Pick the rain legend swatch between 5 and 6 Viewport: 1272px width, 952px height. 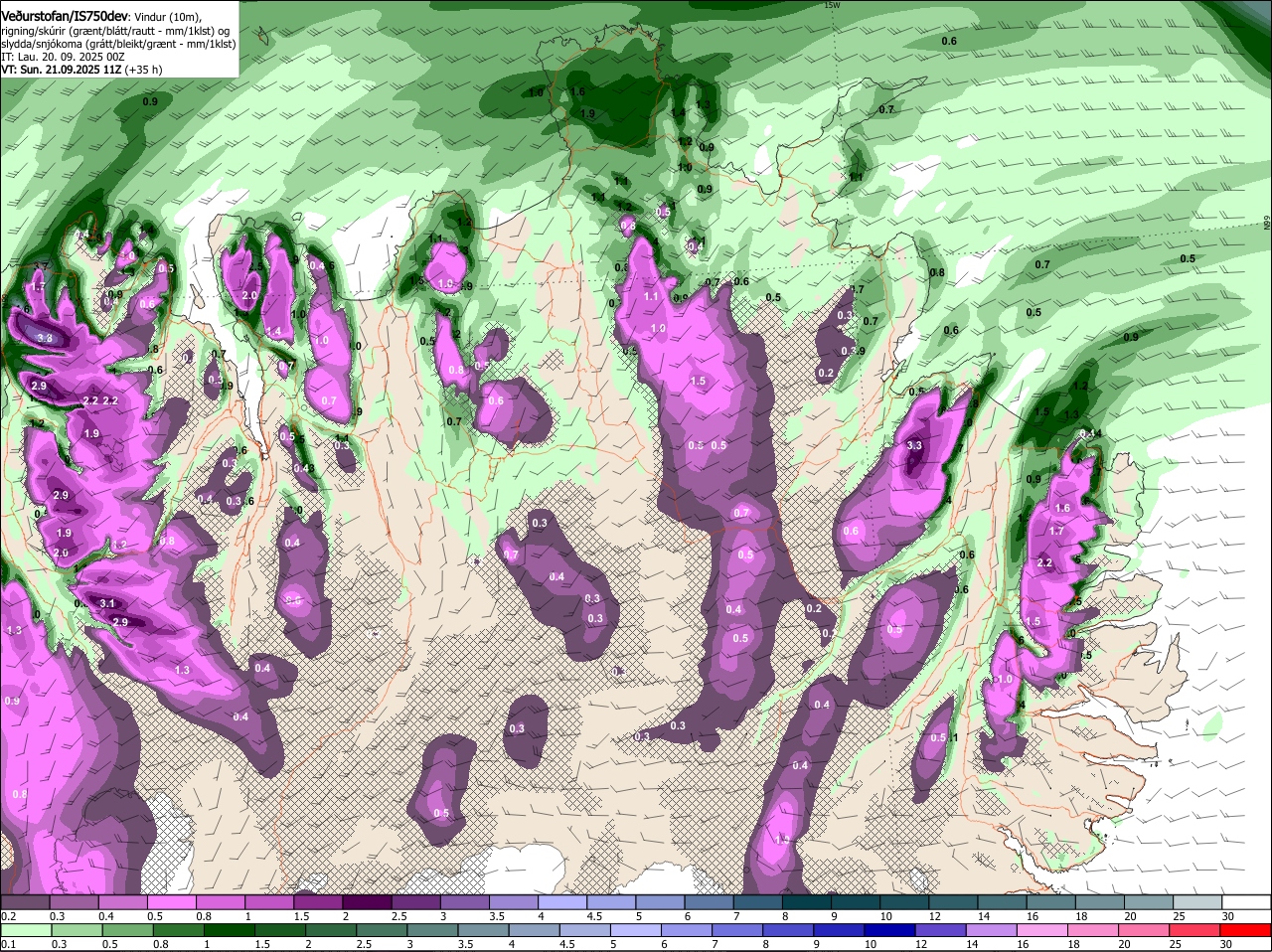pos(636,930)
